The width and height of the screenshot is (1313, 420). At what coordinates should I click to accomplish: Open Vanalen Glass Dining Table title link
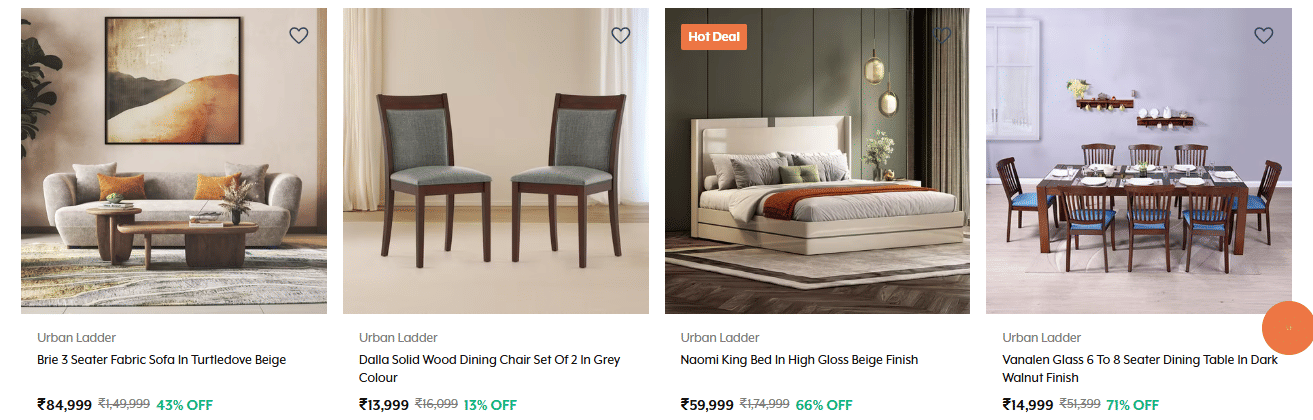point(1140,369)
